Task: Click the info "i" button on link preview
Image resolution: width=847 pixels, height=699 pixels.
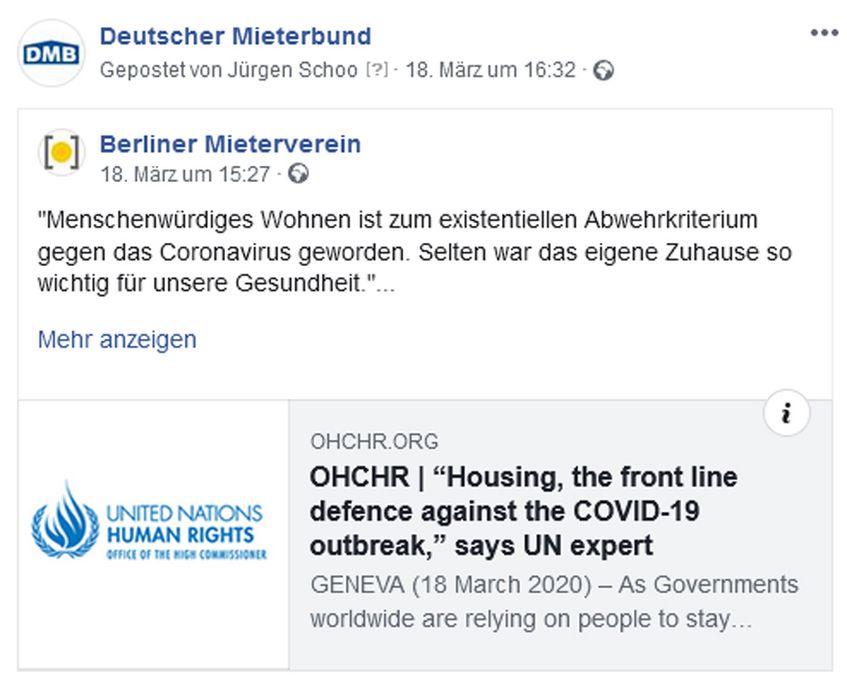Action: [x=785, y=414]
